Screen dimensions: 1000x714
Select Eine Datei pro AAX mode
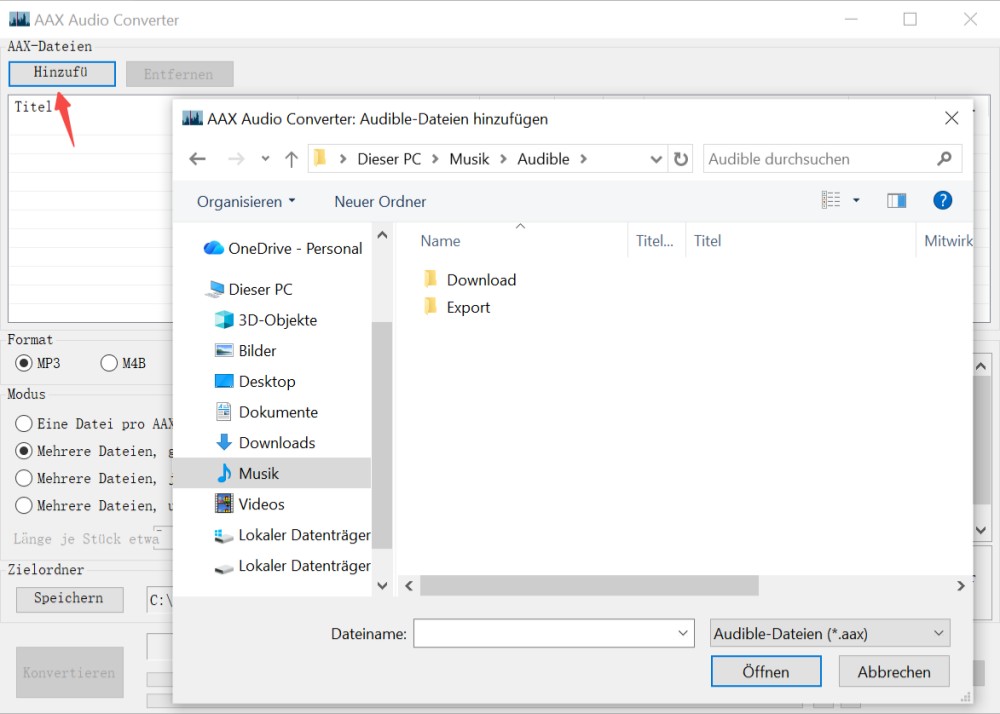24,423
